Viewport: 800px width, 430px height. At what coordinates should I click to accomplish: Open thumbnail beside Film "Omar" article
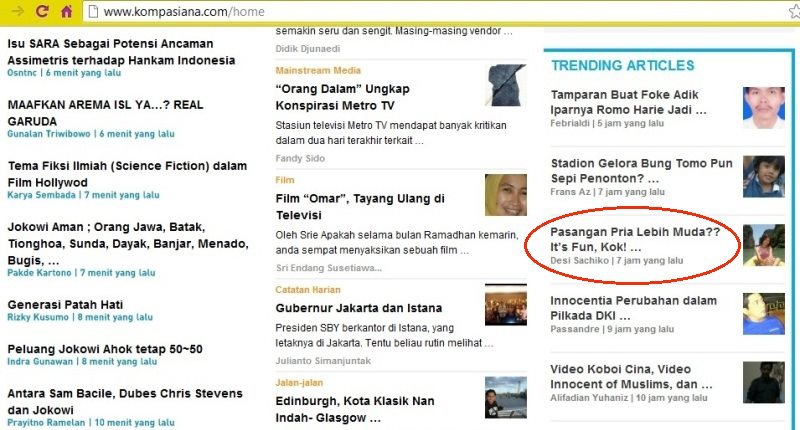[506, 195]
